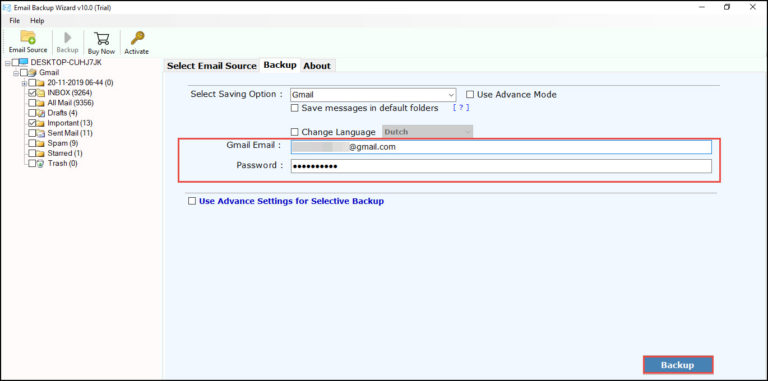Image resolution: width=768 pixels, height=381 pixels.
Task: Click the Backup toolbar icon
Action: point(68,38)
